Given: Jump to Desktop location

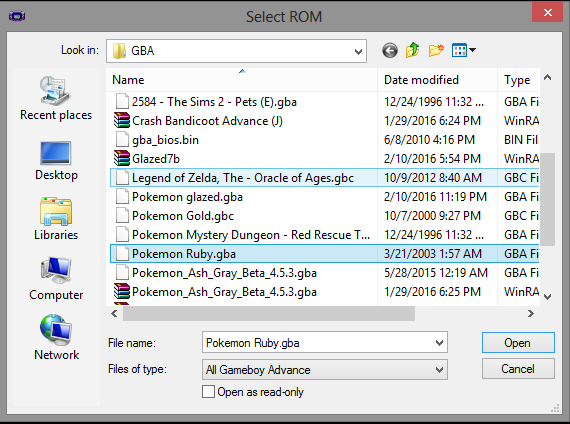Looking at the screenshot, I should click(56, 160).
